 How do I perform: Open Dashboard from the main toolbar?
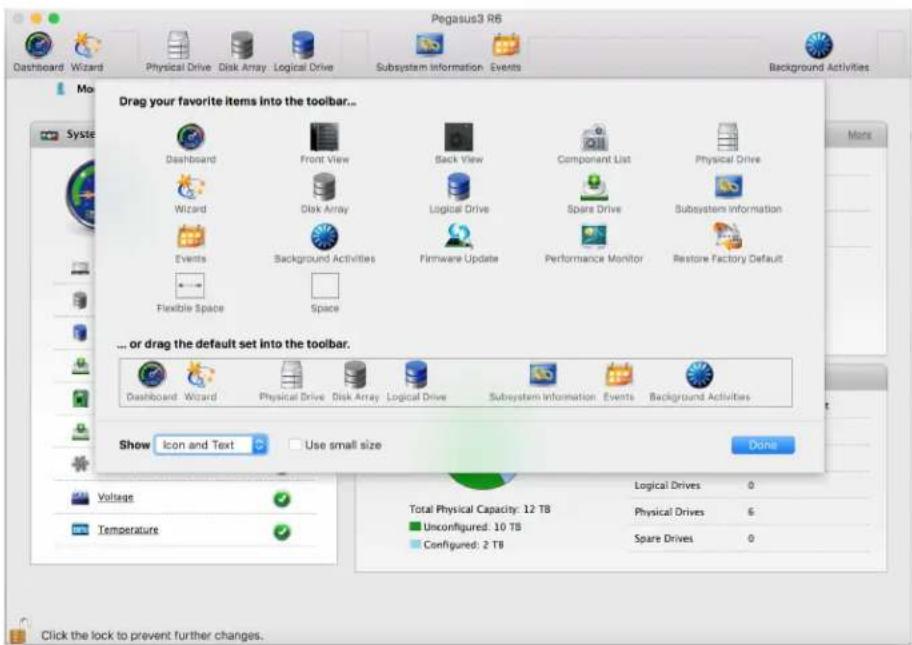pos(38,52)
